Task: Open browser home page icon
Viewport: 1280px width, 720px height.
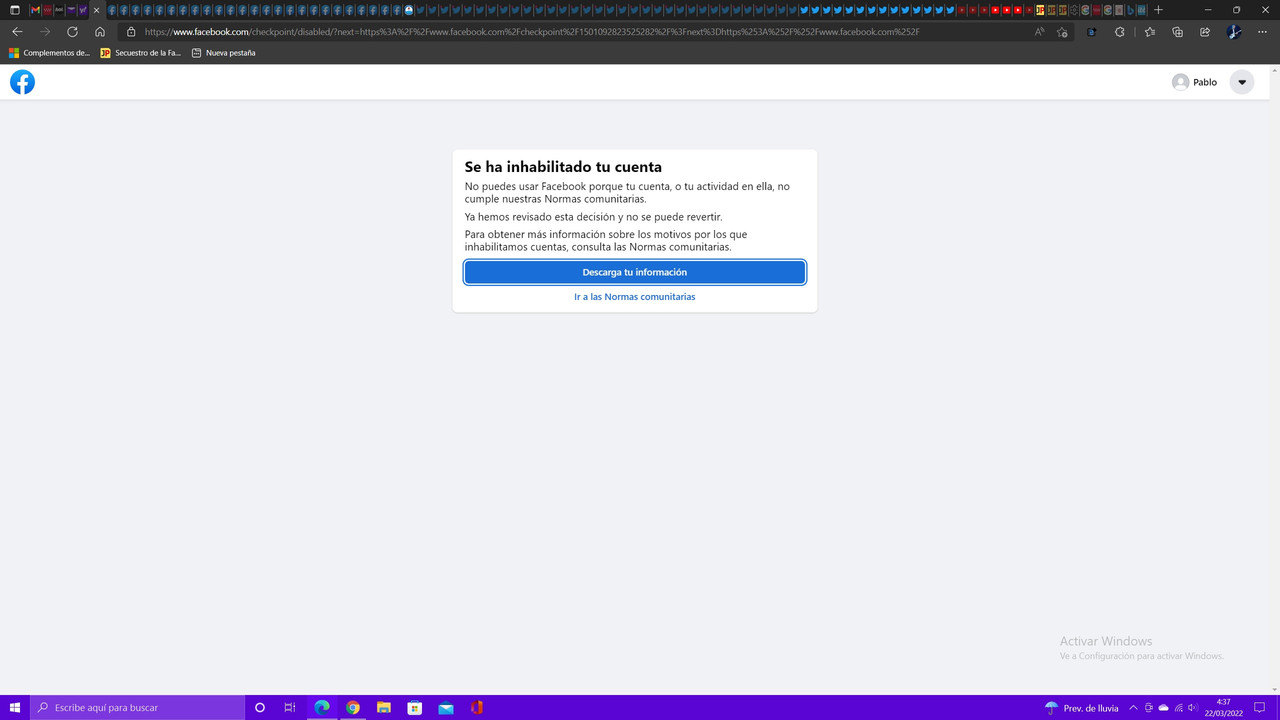Action: coord(100,32)
